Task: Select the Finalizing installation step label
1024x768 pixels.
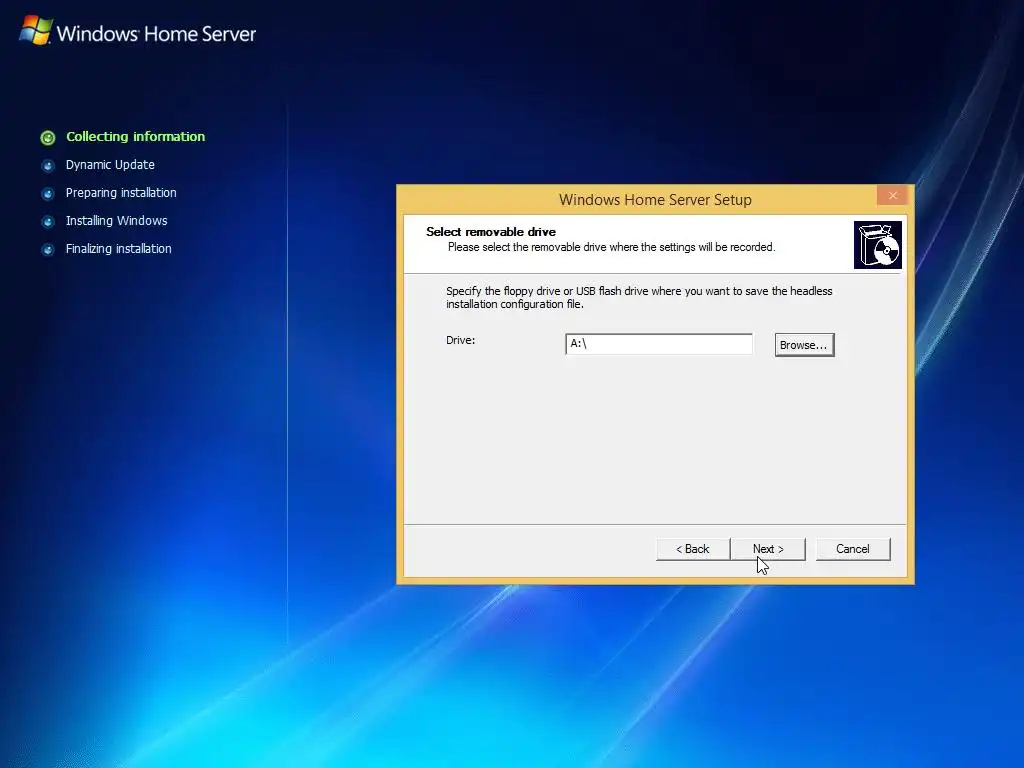Action: 118,249
